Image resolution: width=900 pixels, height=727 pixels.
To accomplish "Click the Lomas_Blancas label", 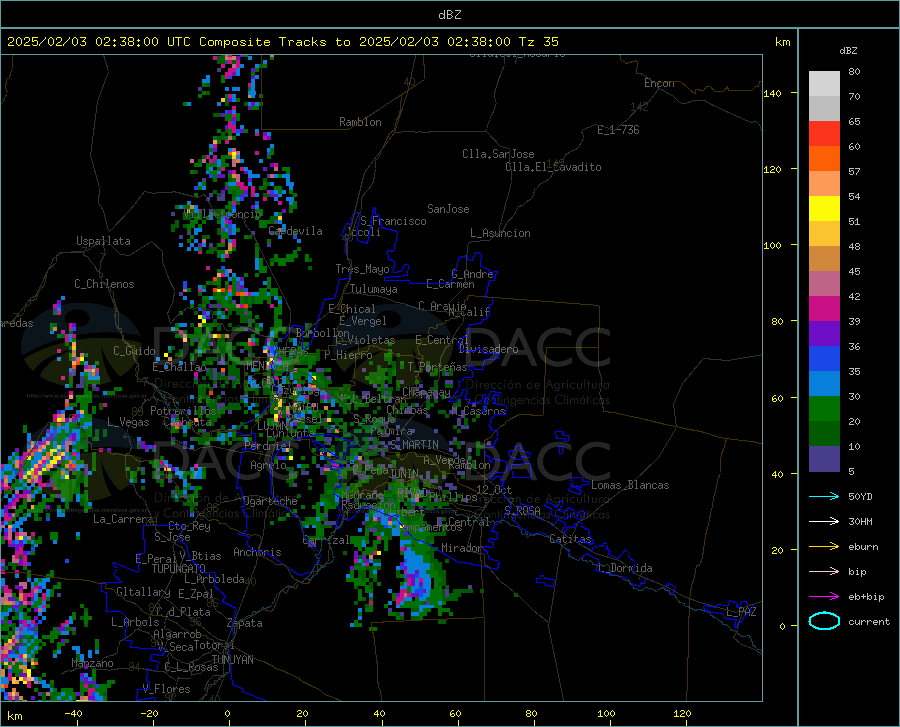I will 630,485.
